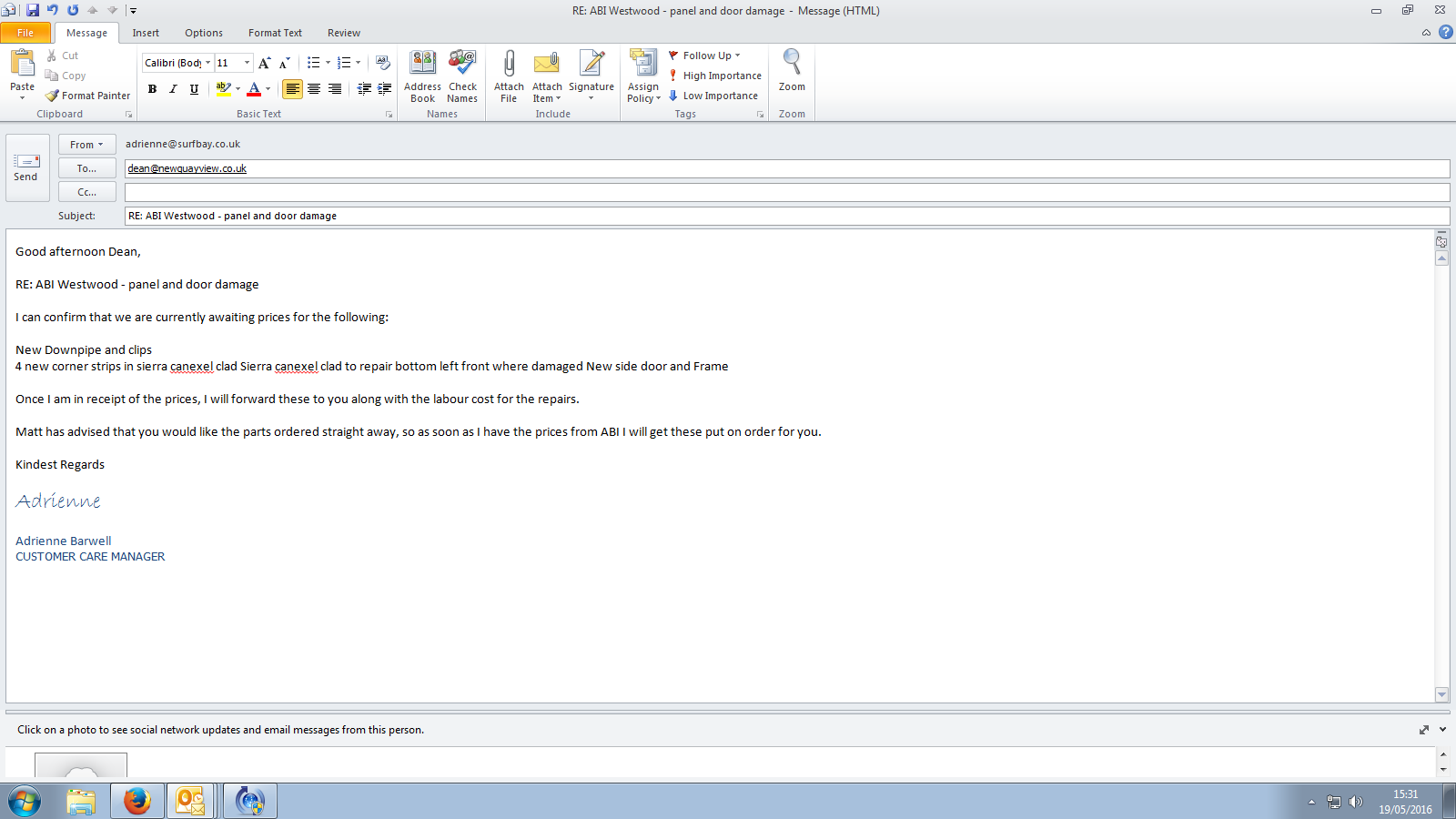
Task: Open the Follow Up flag menu
Action: pos(704,56)
